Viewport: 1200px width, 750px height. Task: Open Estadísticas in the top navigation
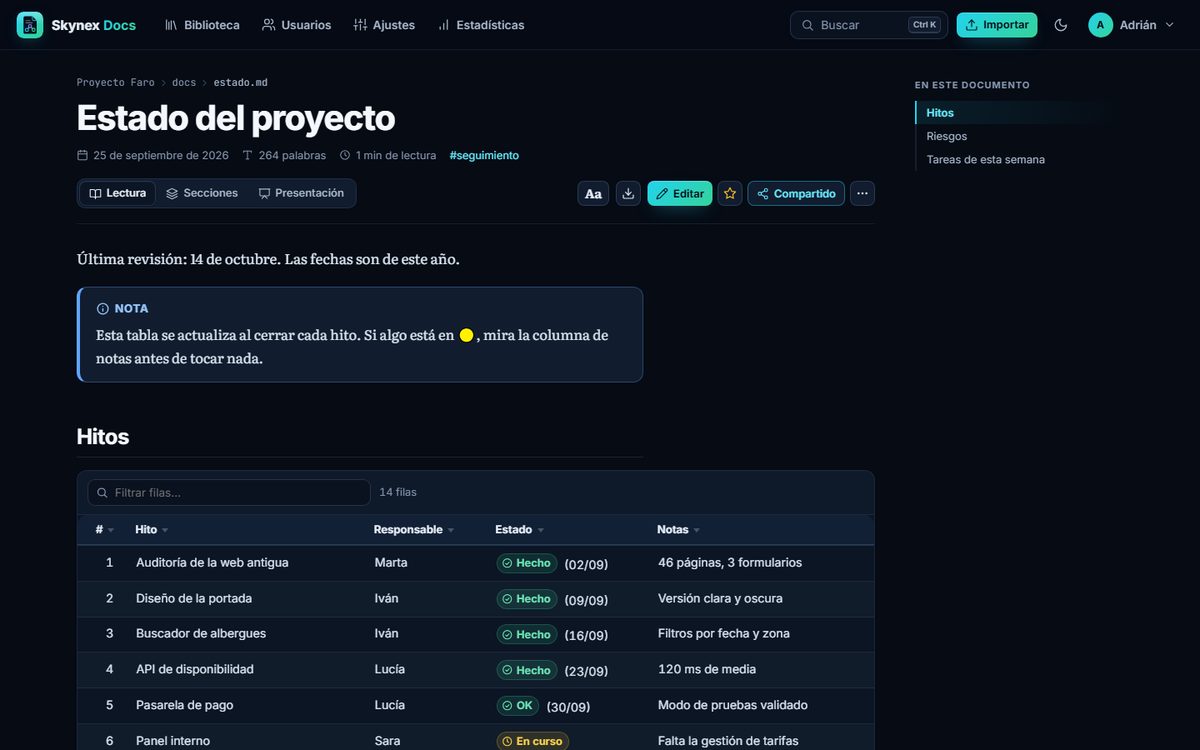[x=481, y=25]
